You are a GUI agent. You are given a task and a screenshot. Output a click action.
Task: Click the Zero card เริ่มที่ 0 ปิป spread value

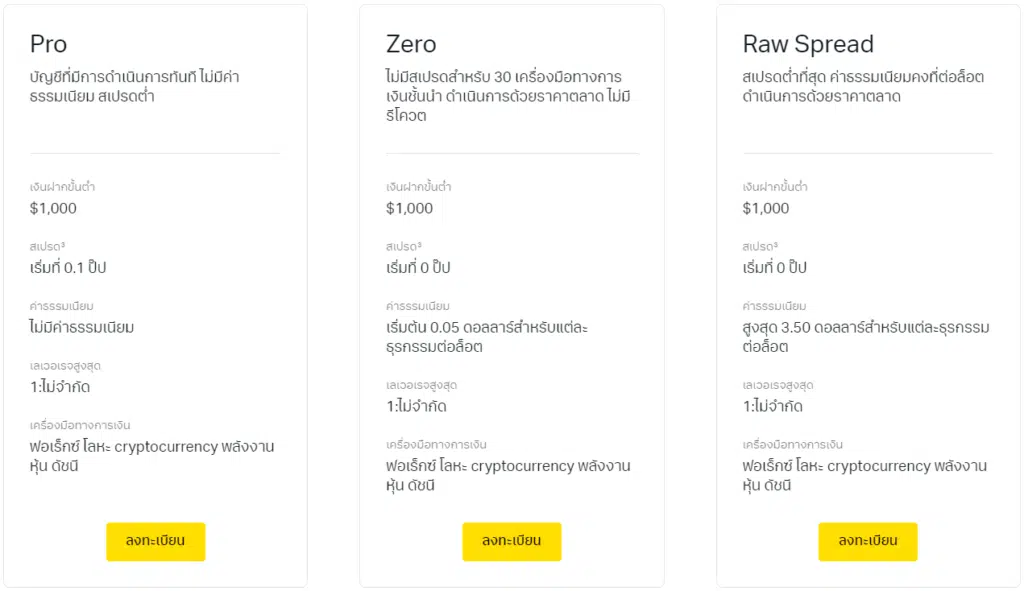(418, 267)
